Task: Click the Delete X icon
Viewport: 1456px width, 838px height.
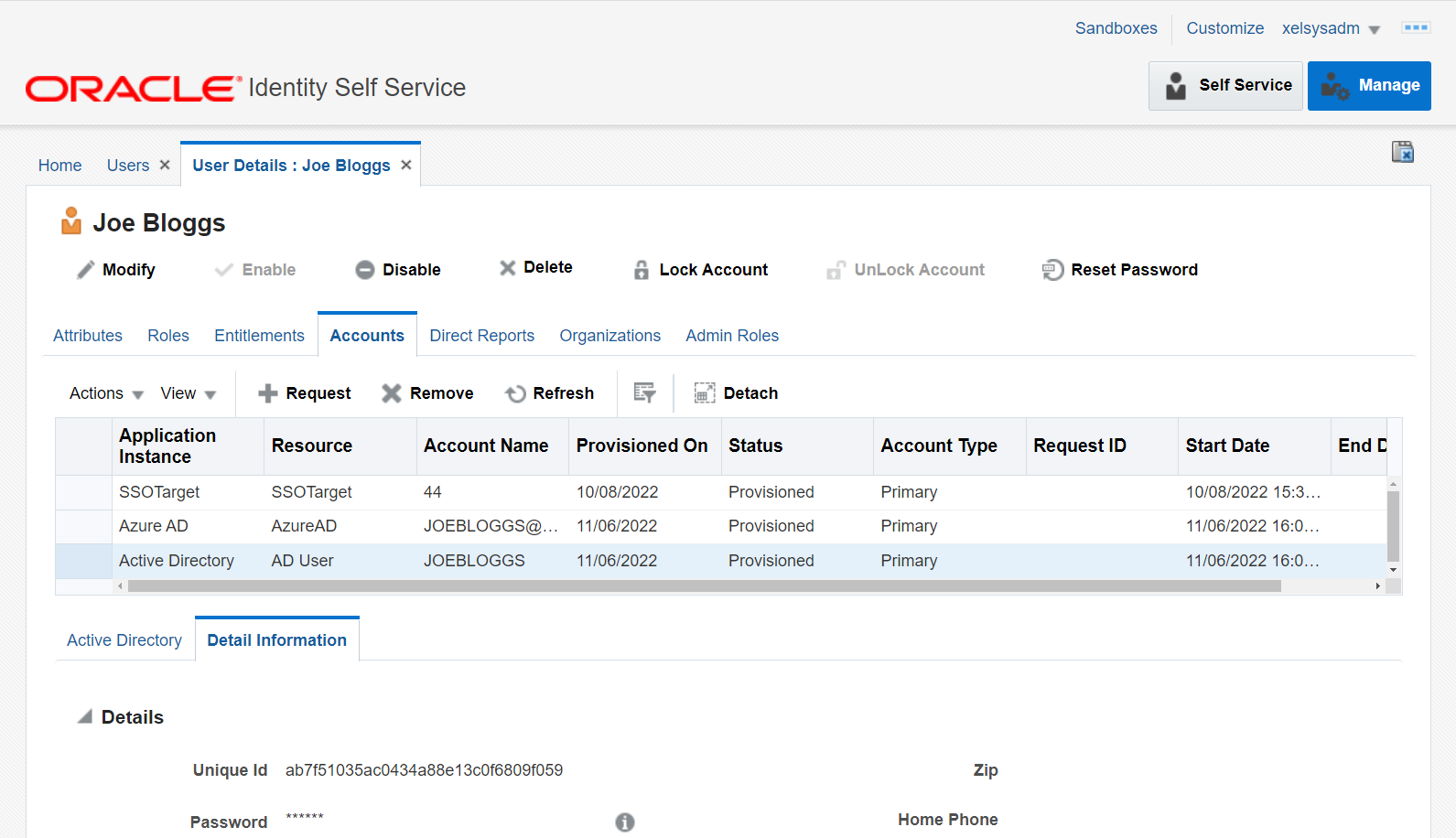Action: tap(507, 267)
